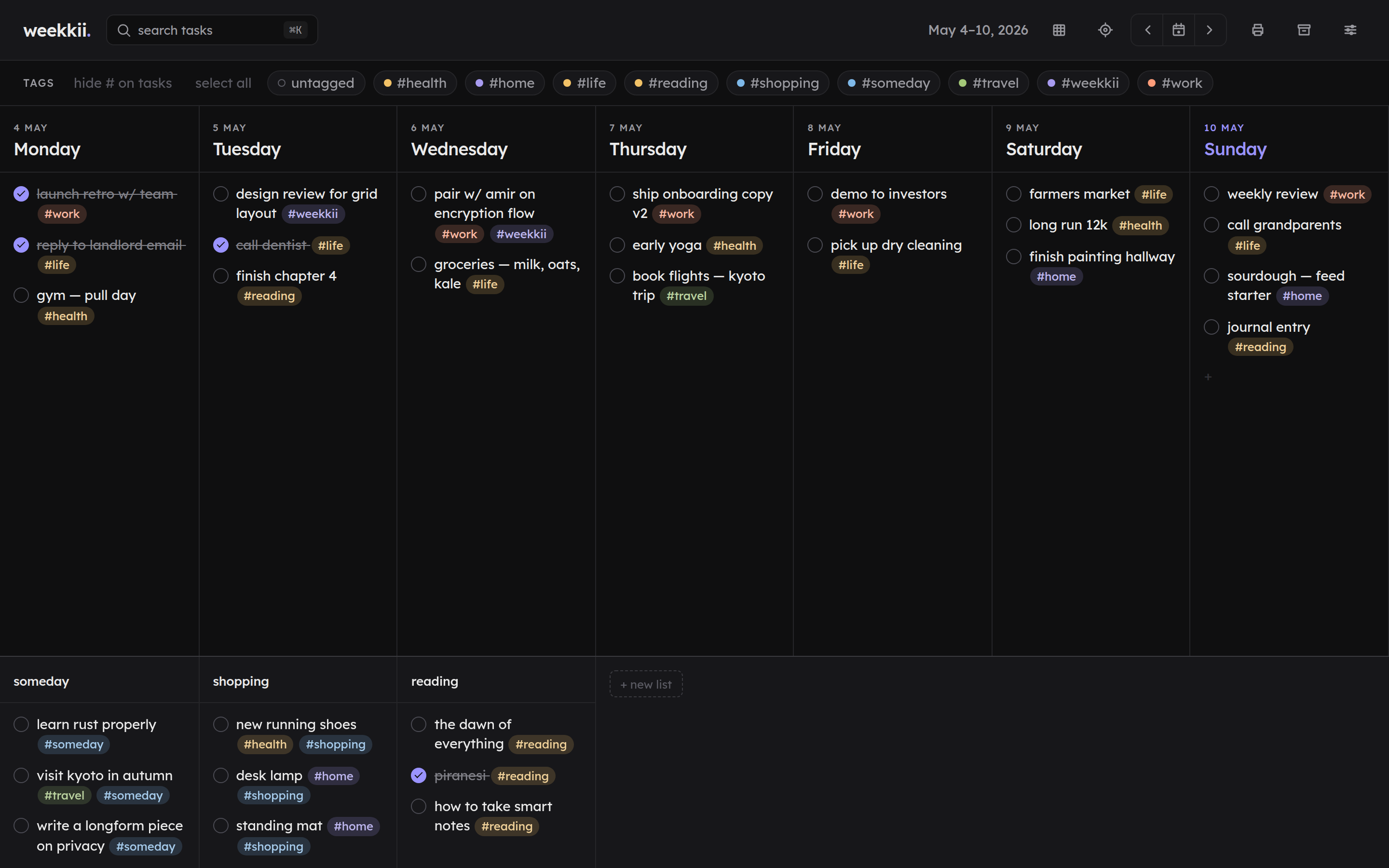Filter by #weekkii tag in filter bar
The height and width of the screenshot is (868, 1389).
(1083, 83)
